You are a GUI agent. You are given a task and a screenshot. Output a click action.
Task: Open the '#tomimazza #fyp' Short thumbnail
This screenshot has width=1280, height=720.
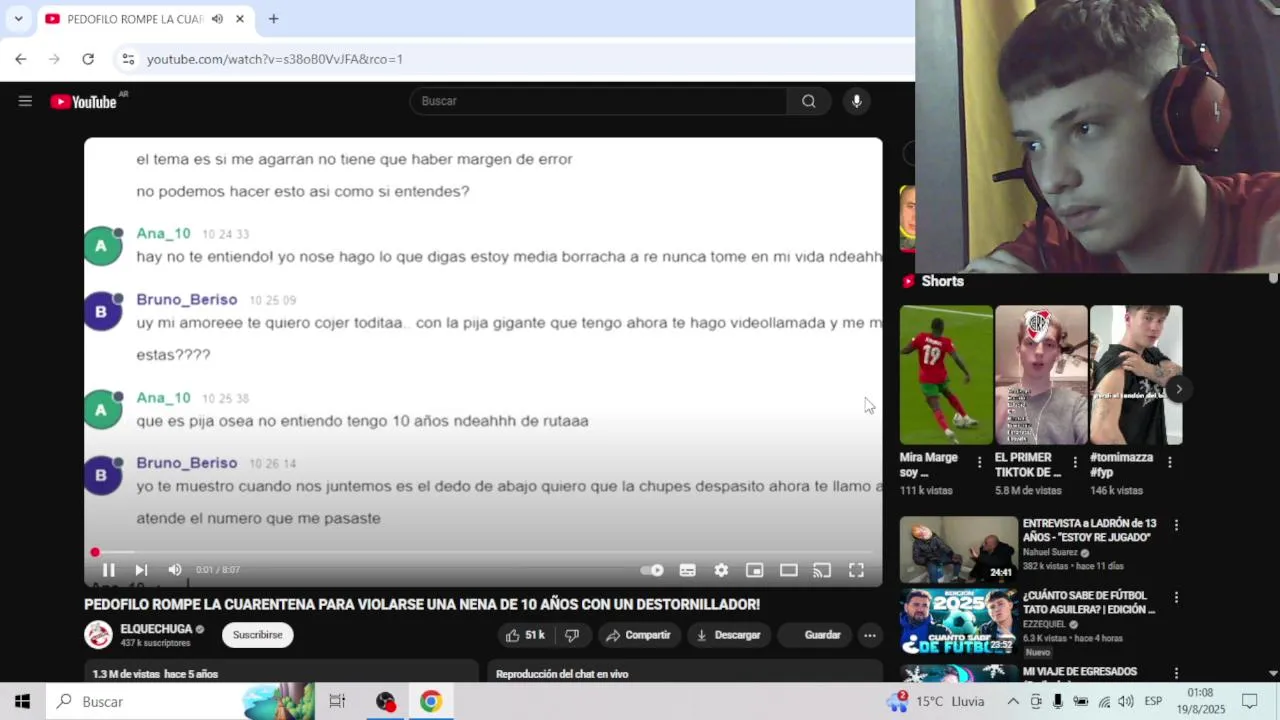[x=1136, y=375]
